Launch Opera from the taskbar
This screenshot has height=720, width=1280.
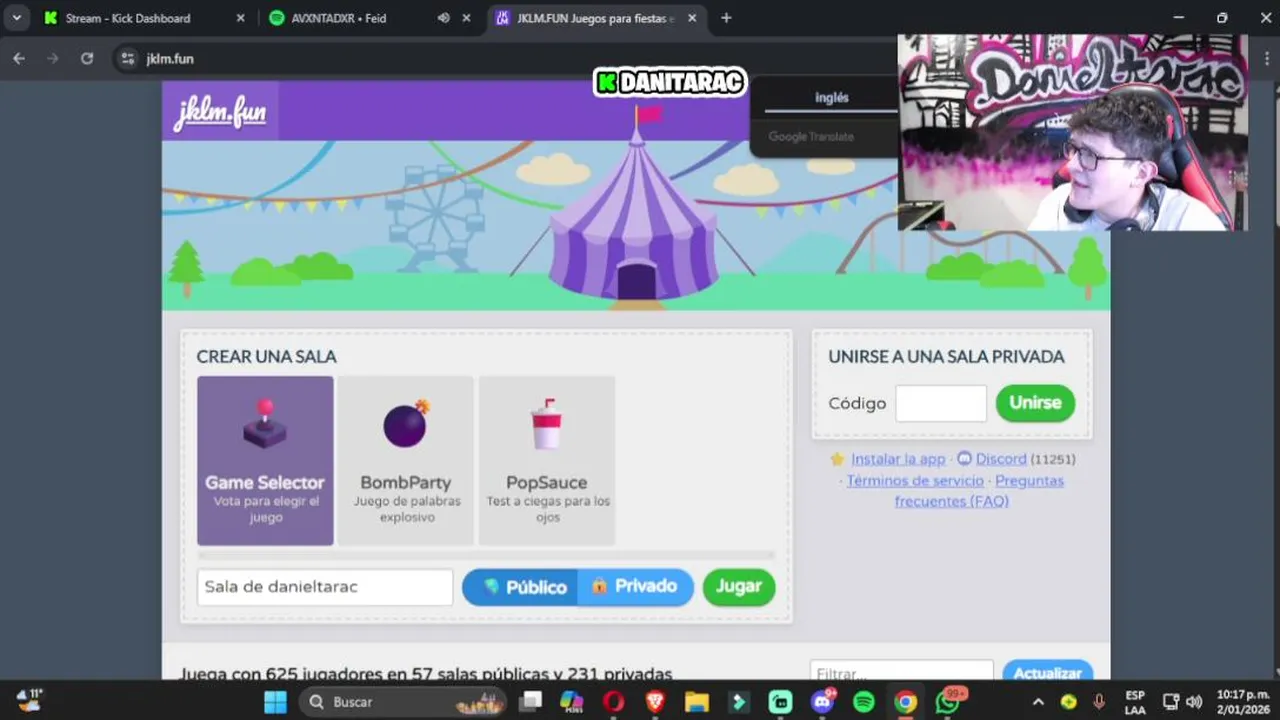click(x=614, y=702)
